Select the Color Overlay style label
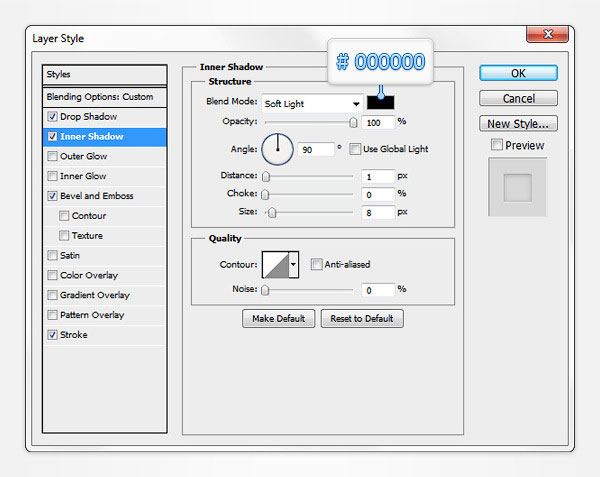 click(89, 275)
